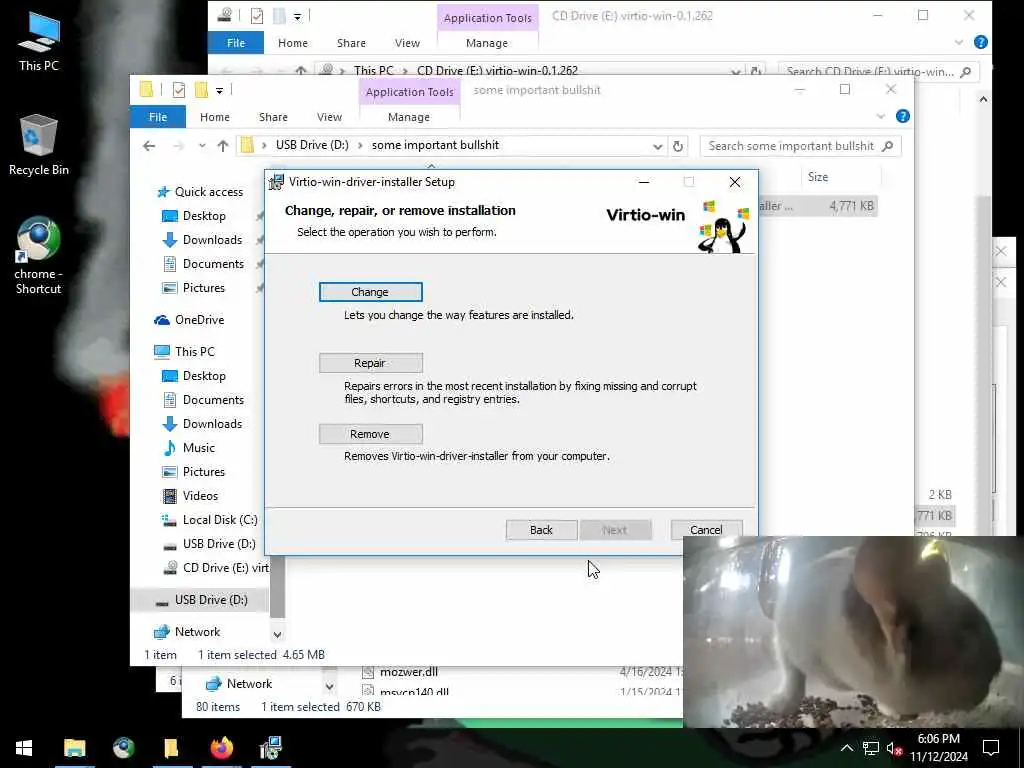Open recent locations dropdown in USB Drive window
The image size is (1024, 768).
coord(202,146)
